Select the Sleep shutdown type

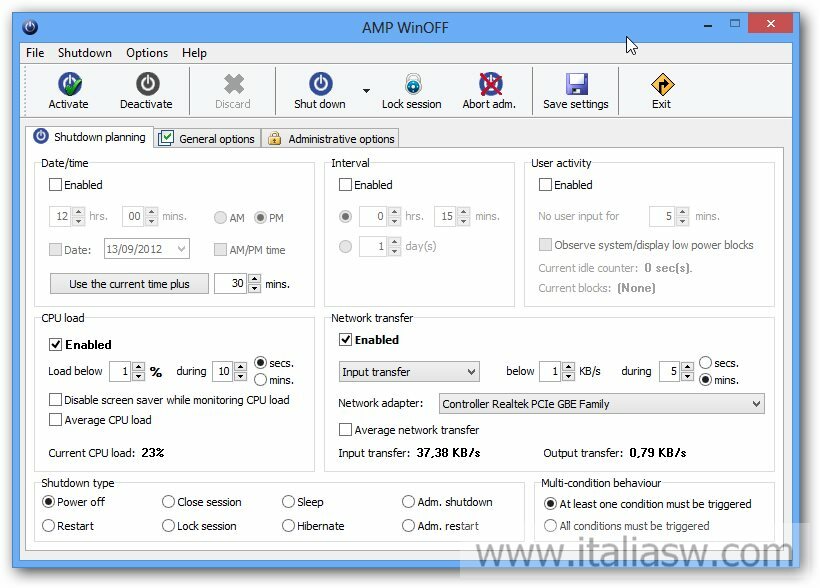coord(288,502)
